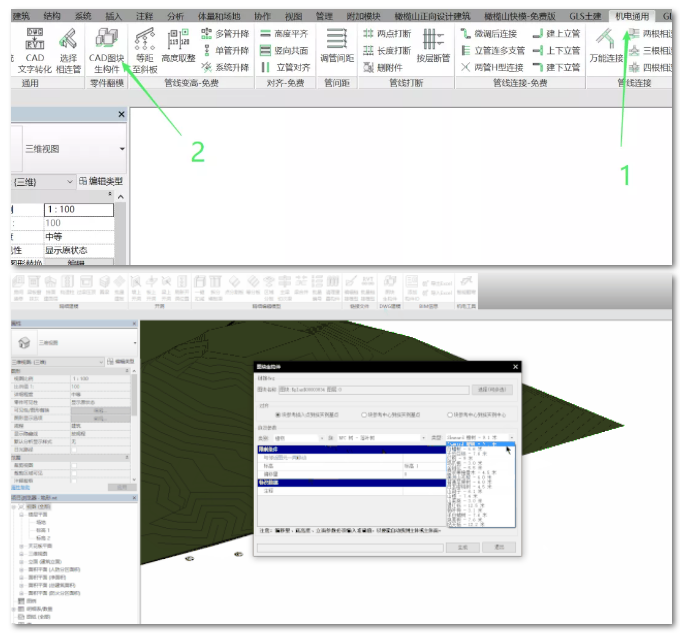
Task: Close the upper properties panel
Action: pos(121,114)
